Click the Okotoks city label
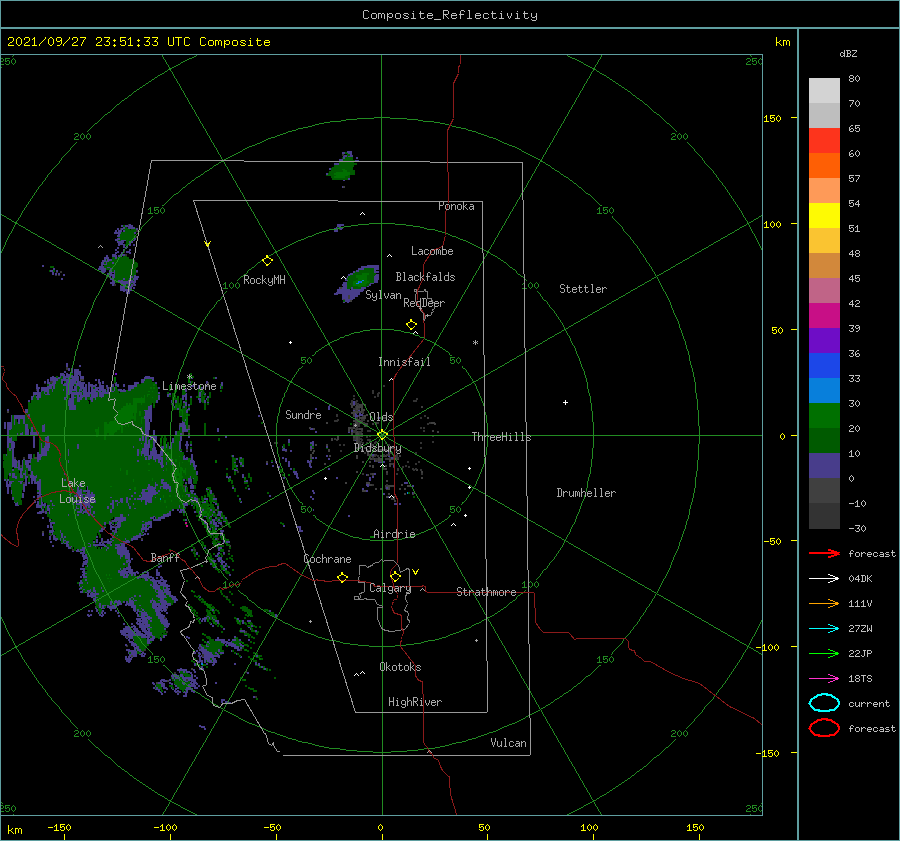Image resolution: width=900 pixels, height=841 pixels. (401, 667)
